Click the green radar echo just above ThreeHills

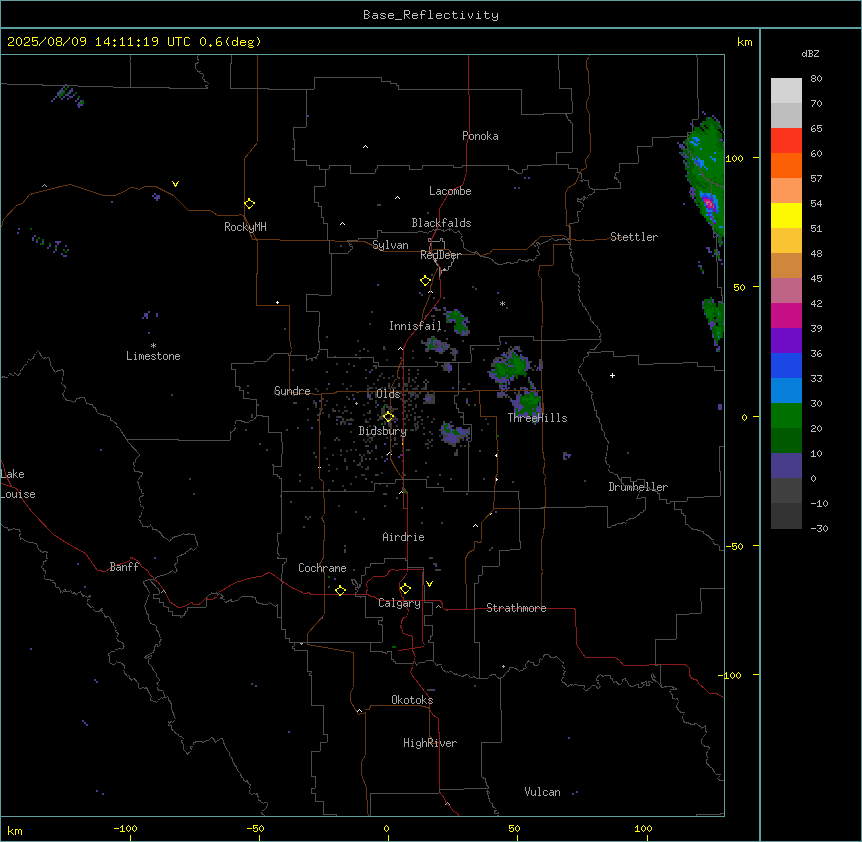pyautogui.click(x=527, y=402)
